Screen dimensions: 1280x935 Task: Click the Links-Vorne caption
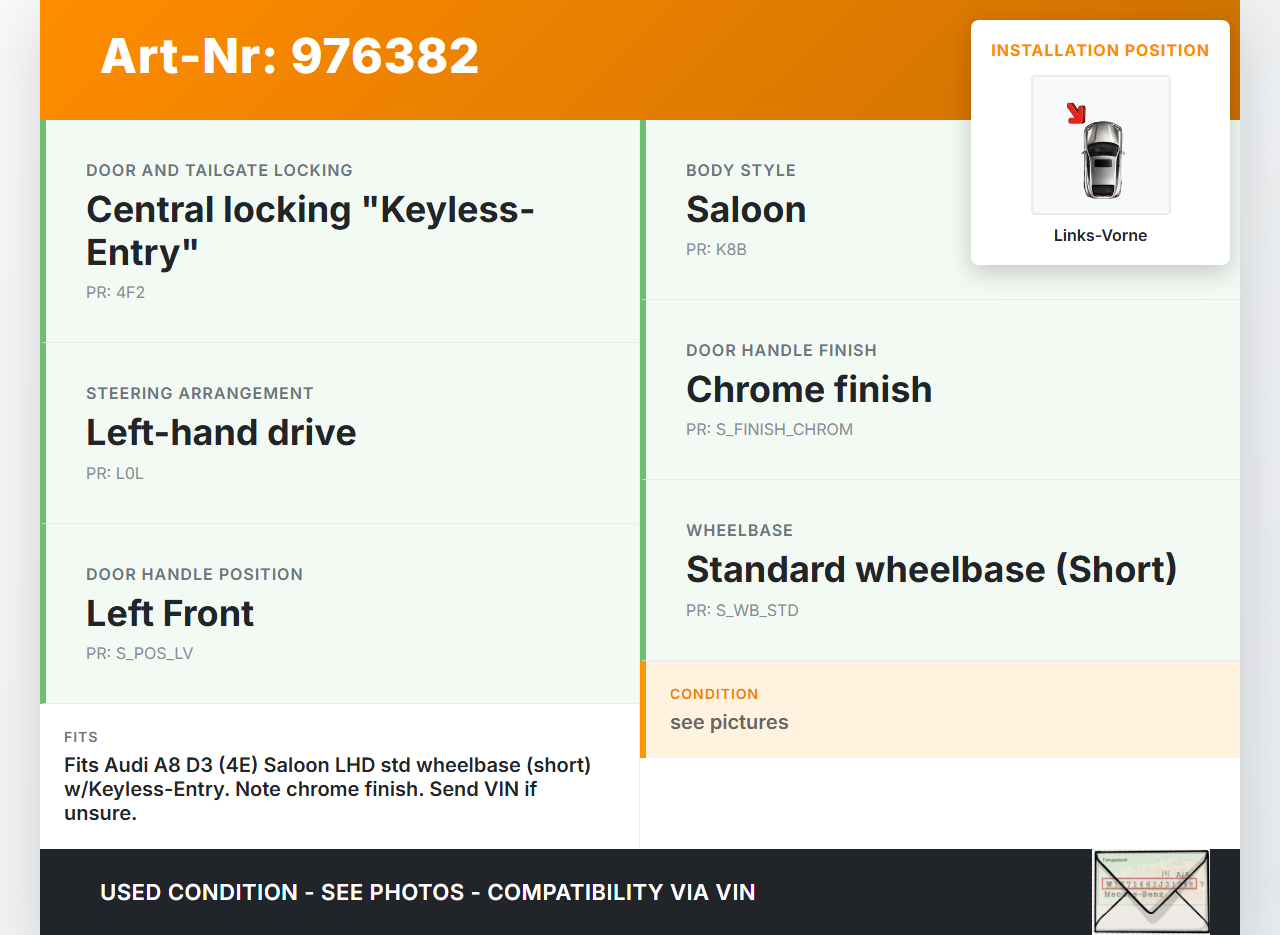coord(1100,236)
